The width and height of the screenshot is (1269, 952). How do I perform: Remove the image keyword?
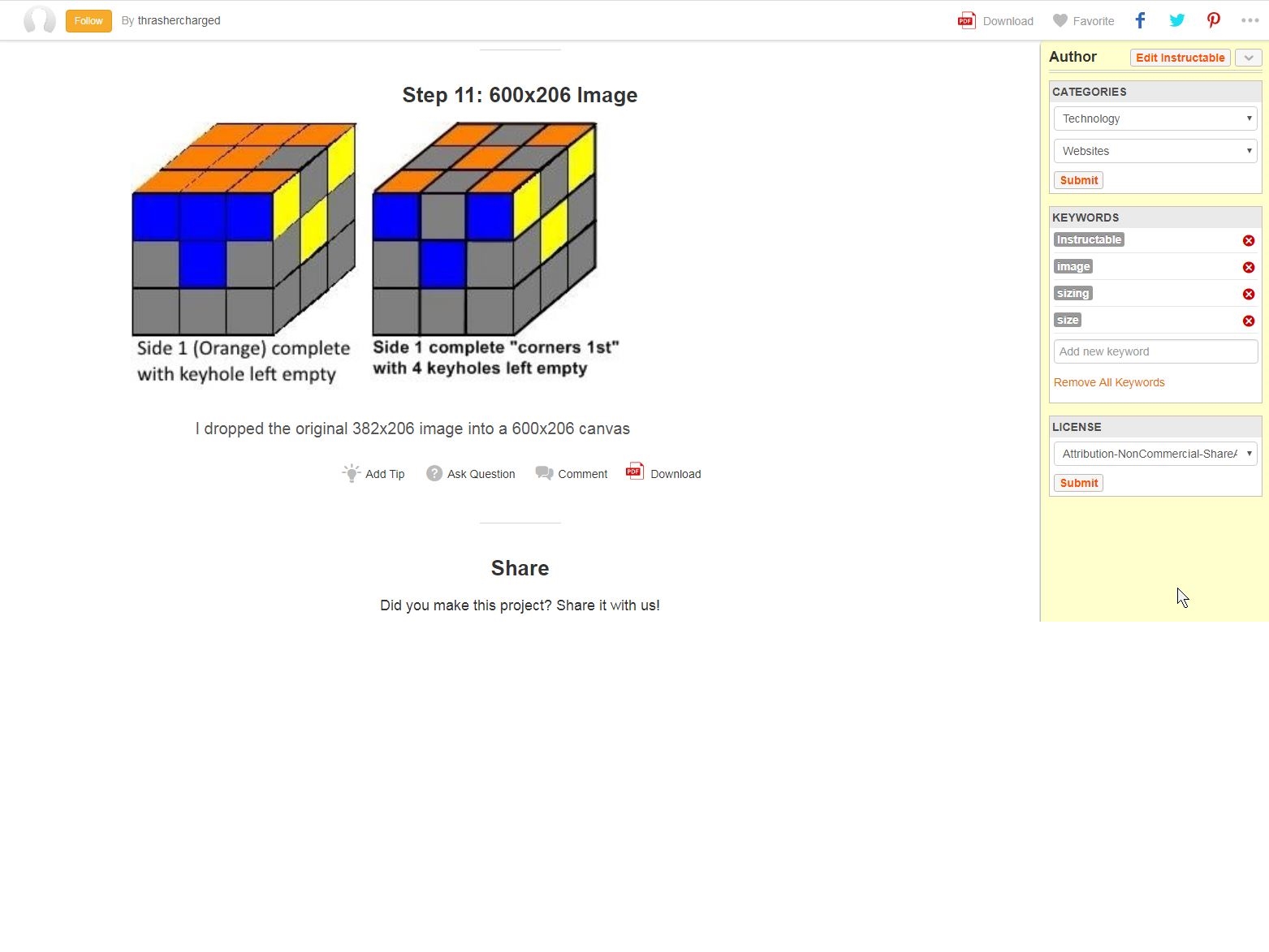[1249, 267]
